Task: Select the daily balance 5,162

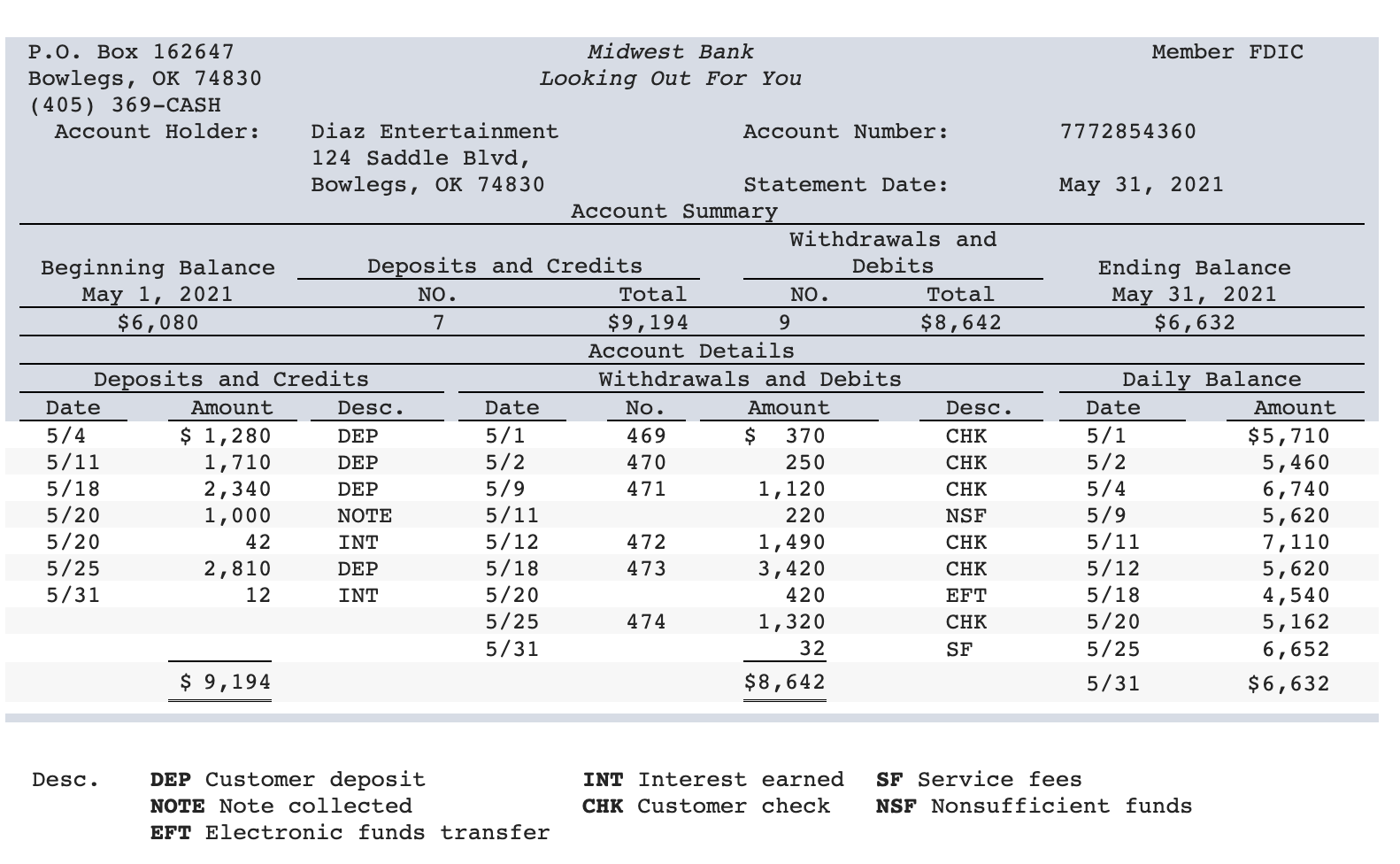Action: click(x=1296, y=622)
